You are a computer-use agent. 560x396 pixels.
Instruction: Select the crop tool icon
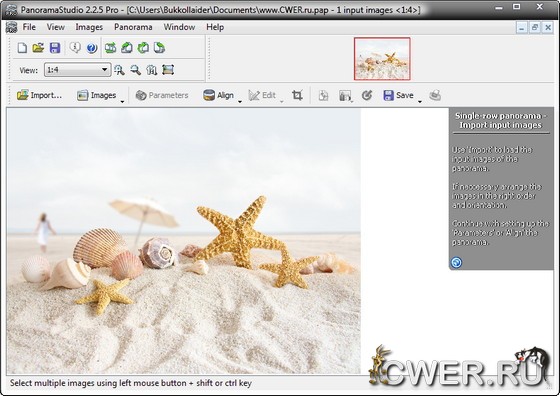click(x=297, y=95)
